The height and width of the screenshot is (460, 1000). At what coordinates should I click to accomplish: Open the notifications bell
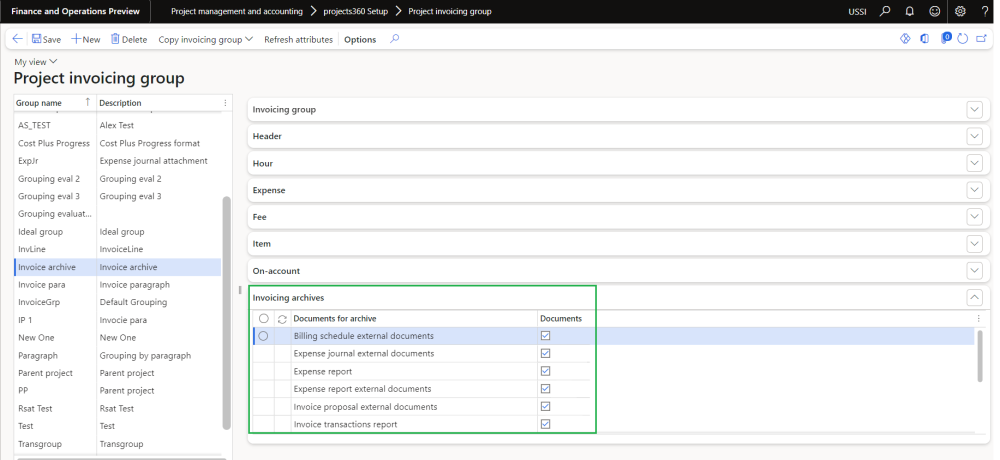tap(909, 11)
